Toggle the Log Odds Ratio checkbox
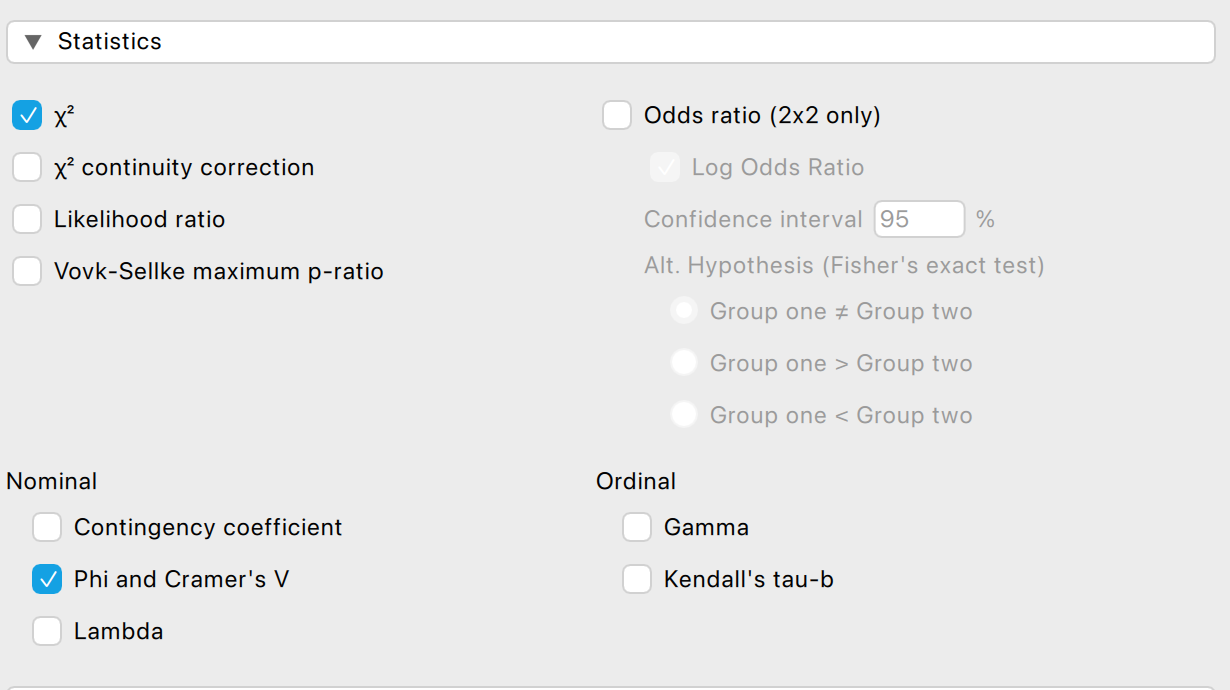Viewport: 1230px width, 690px height. (665, 168)
